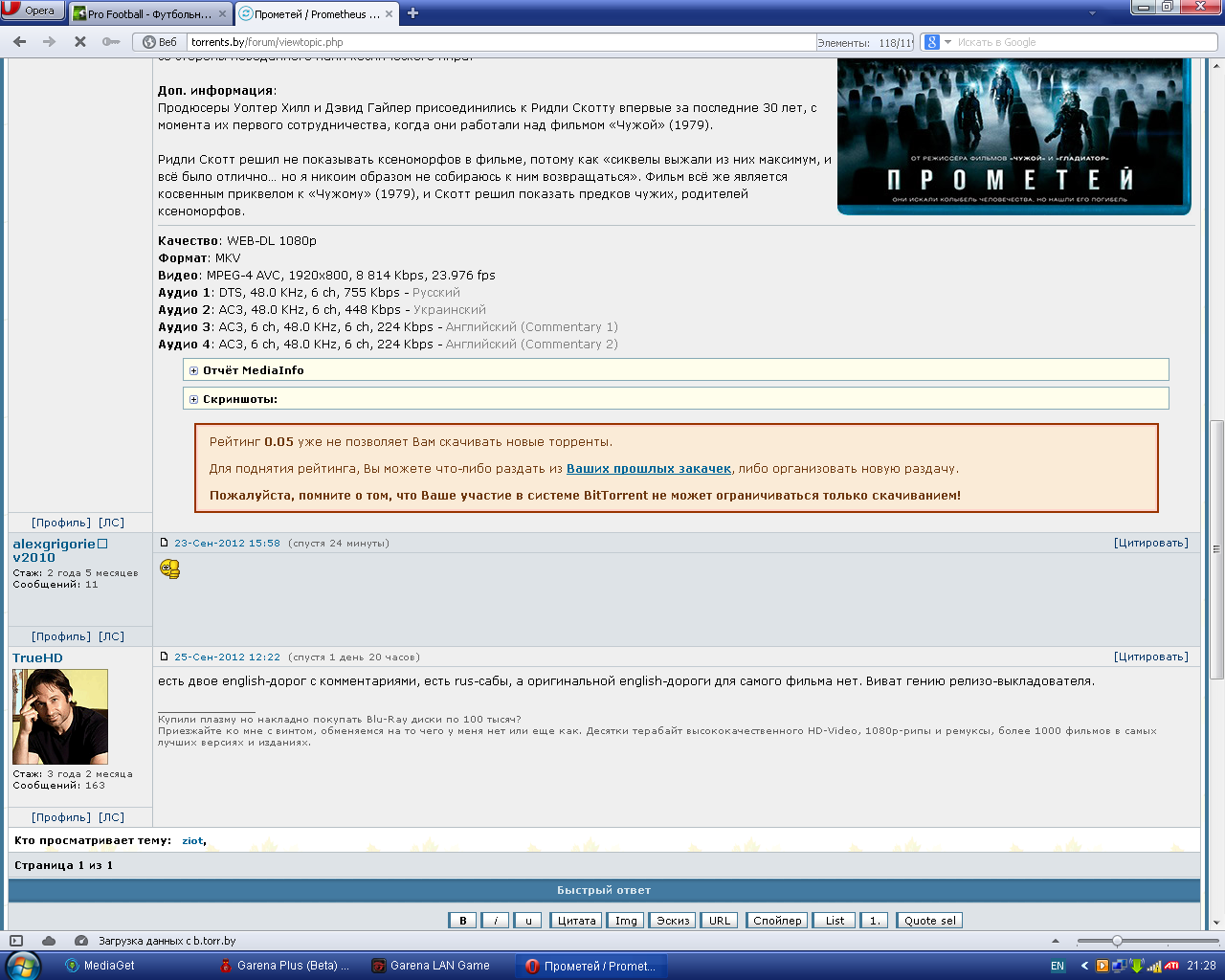Click the Быстрый ответ header bar
The height and width of the screenshot is (980, 1225).
(x=604, y=890)
